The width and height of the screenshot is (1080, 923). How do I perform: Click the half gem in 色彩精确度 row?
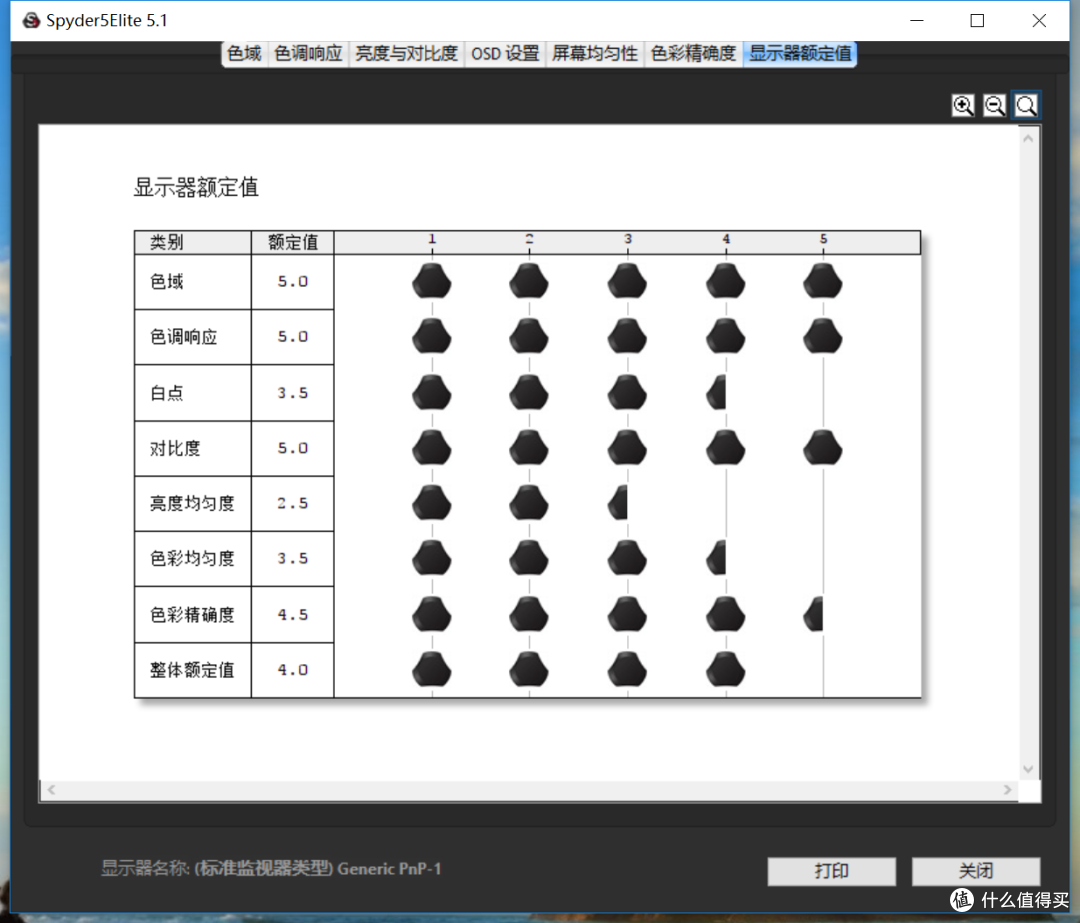point(813,614)
